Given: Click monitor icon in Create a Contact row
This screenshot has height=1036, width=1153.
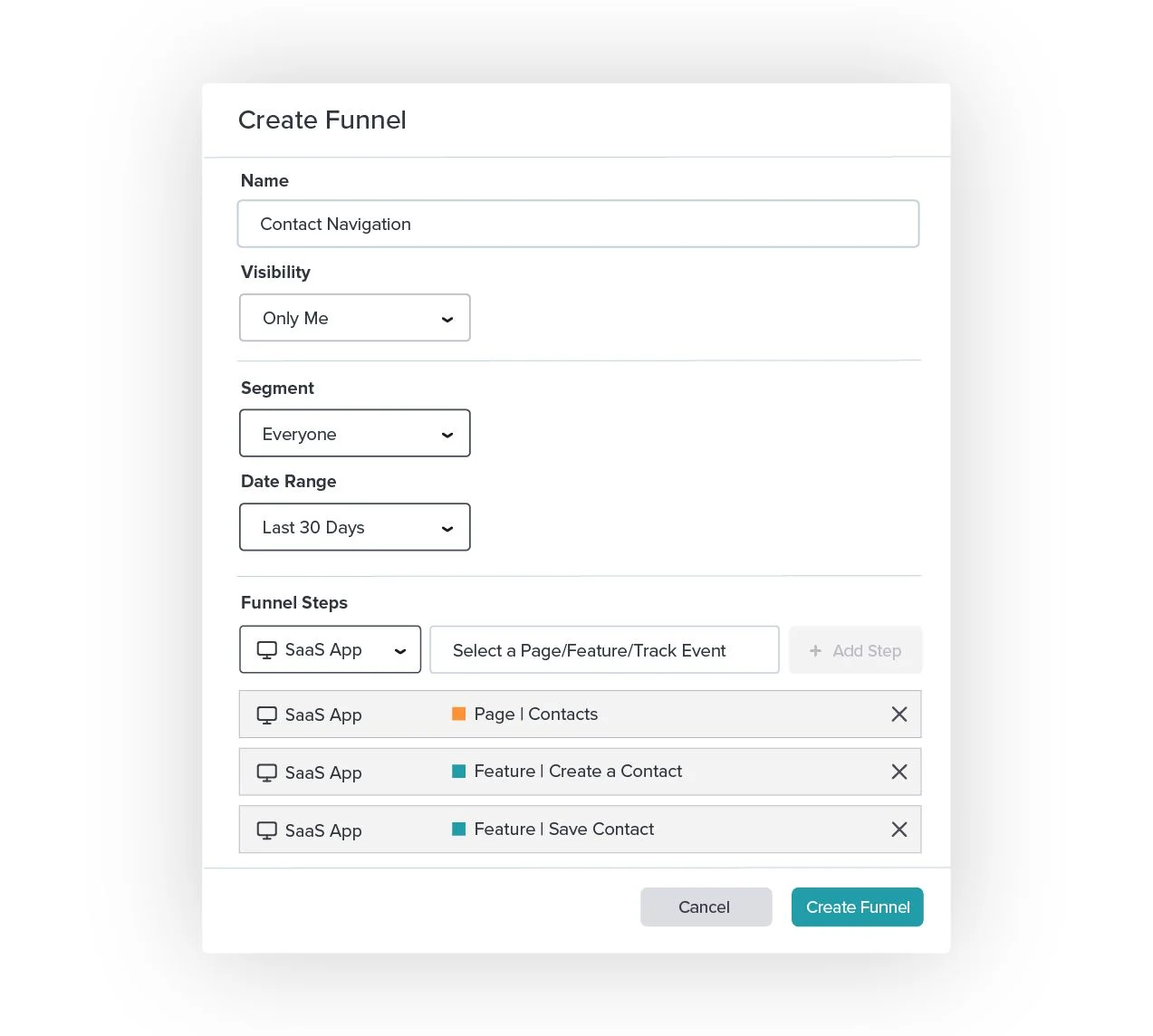Looking at the screenshot, I should tap(267, 772).
